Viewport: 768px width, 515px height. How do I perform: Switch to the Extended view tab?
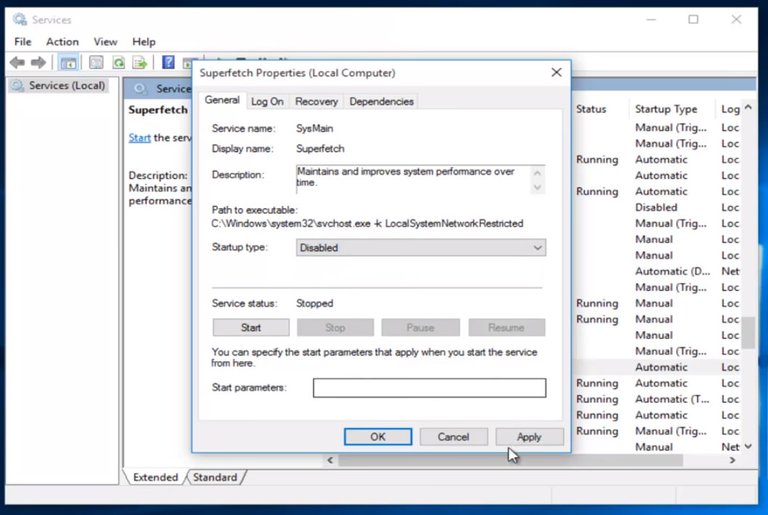[x=155, y=477]
